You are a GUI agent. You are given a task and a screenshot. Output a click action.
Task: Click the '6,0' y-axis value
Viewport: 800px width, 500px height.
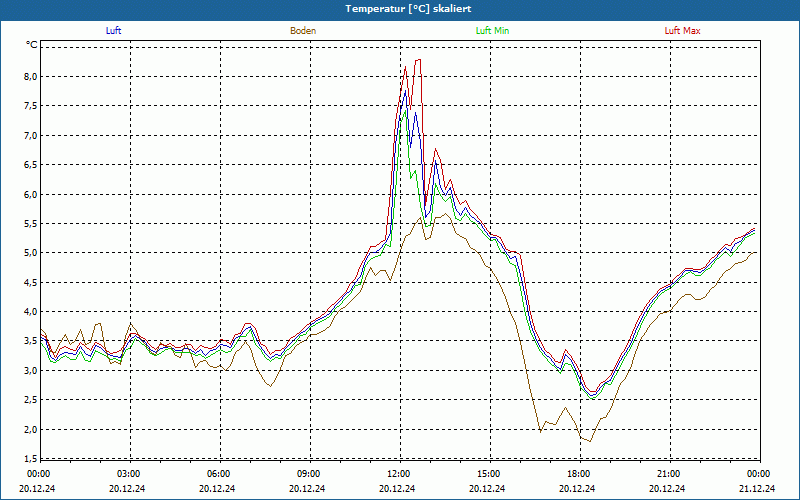(31, 194)
